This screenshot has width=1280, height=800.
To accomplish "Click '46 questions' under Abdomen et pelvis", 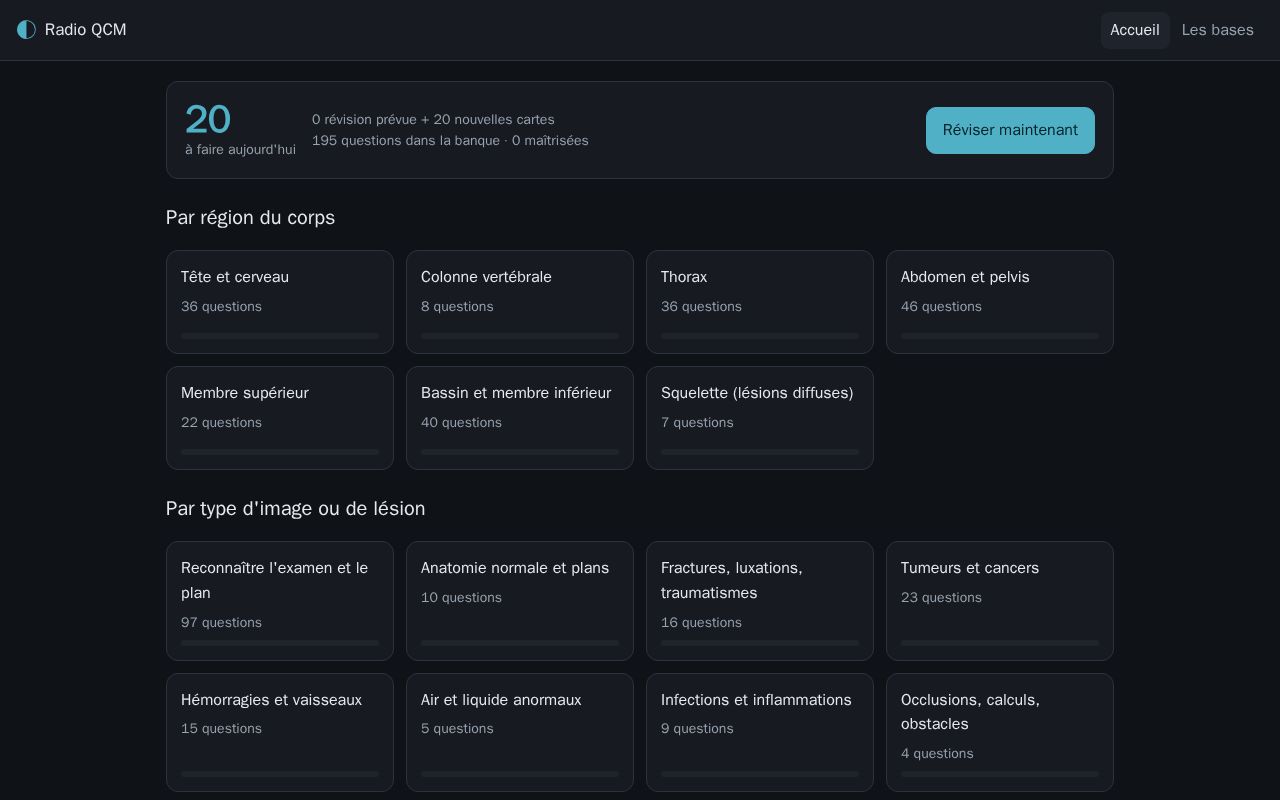I will 941,307.
